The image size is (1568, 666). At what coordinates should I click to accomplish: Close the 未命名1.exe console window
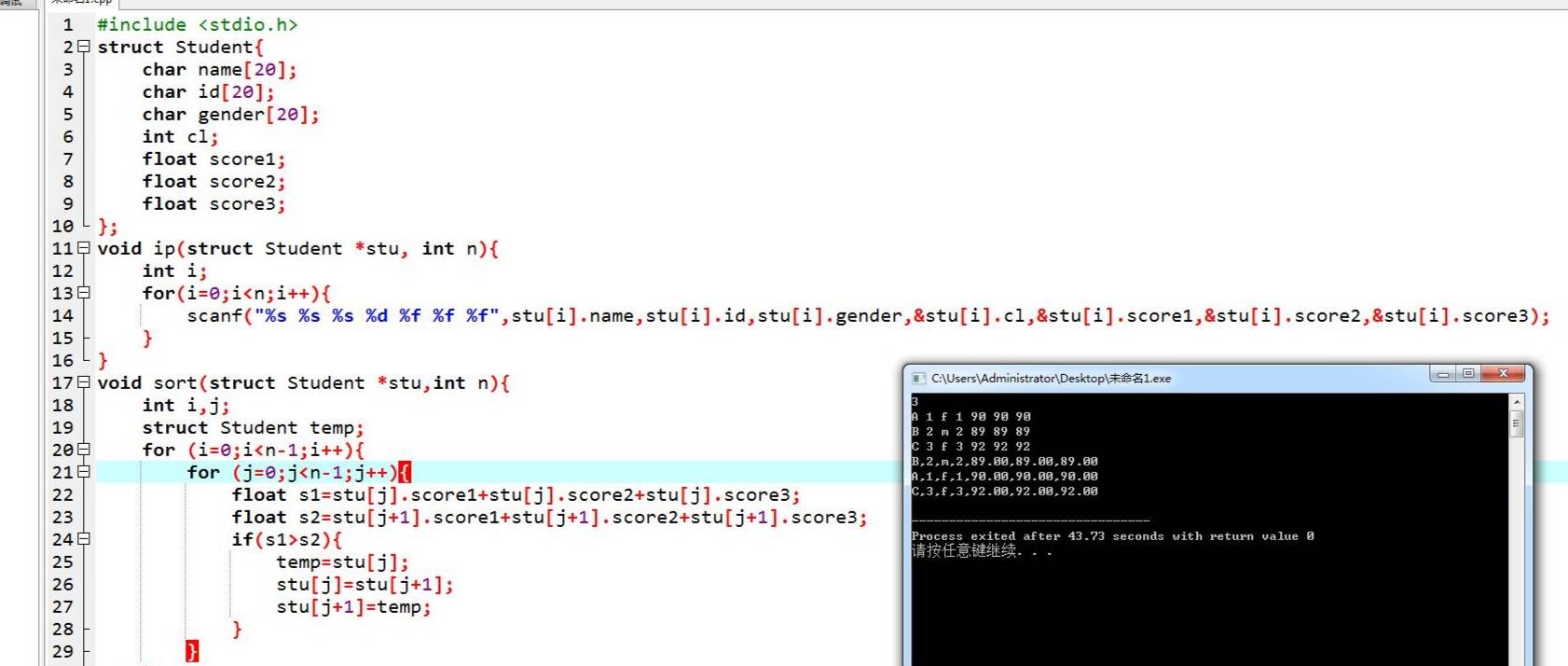(1503, 374)
